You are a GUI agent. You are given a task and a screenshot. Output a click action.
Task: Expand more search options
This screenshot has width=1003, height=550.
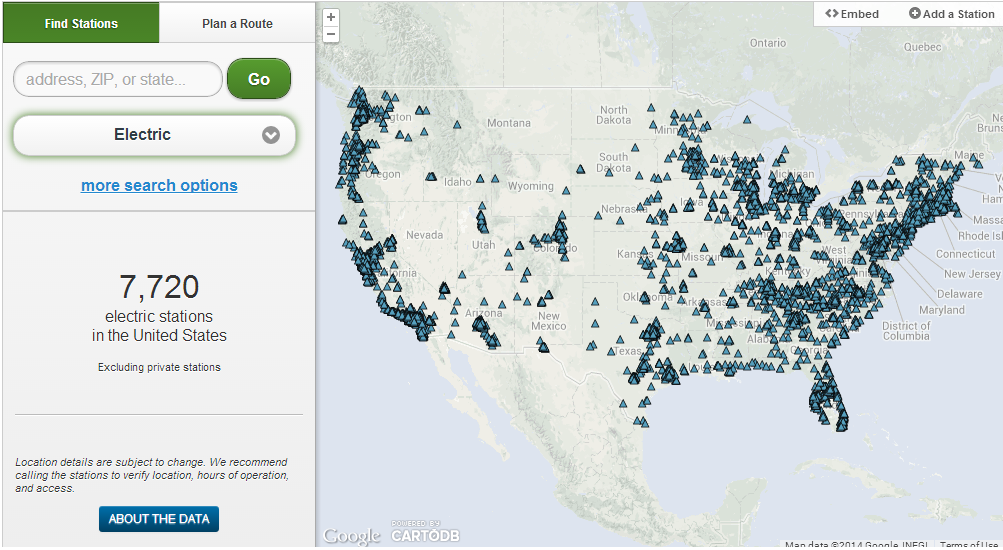click(x=159, y=185)
